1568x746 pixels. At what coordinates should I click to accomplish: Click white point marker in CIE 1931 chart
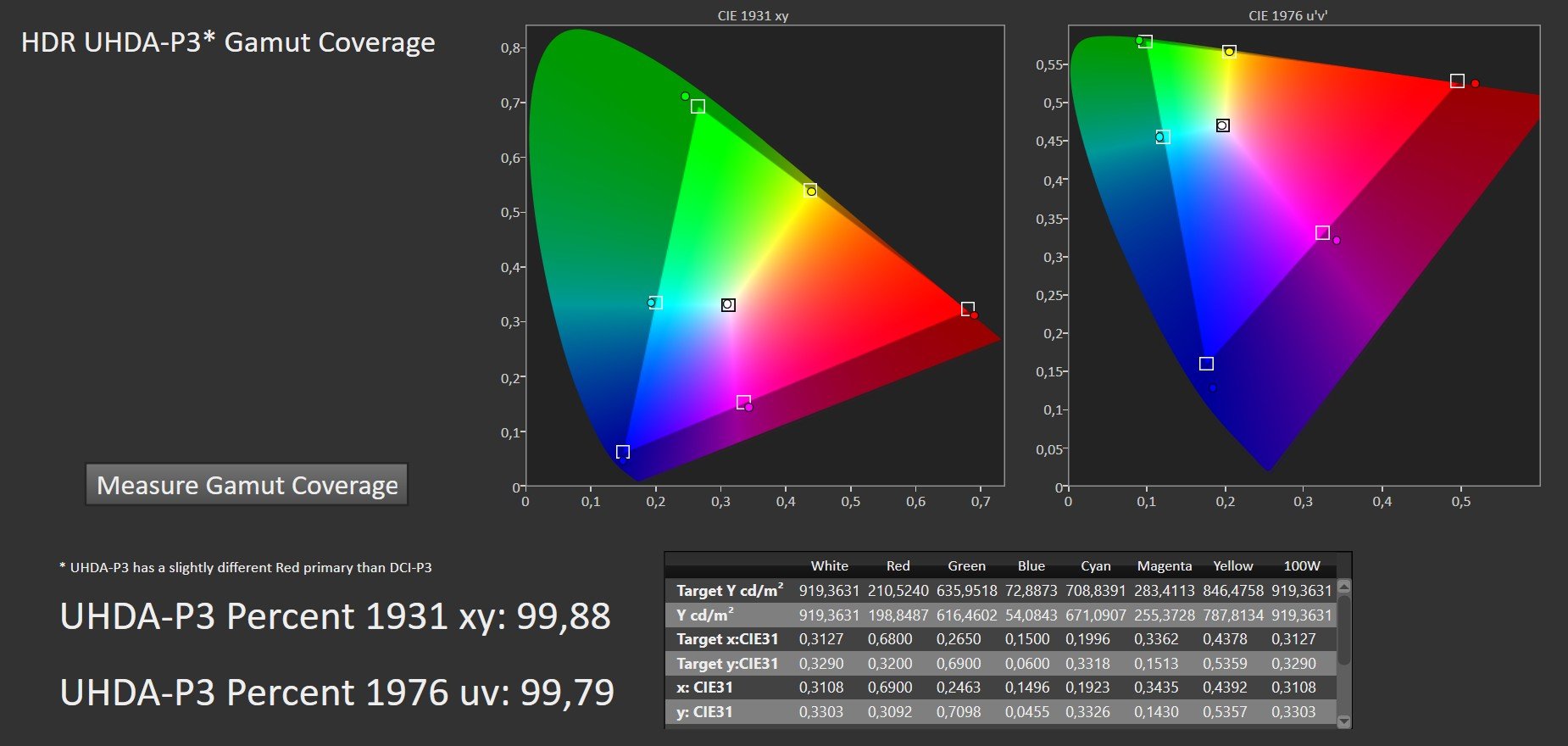[x=728, y=304]
